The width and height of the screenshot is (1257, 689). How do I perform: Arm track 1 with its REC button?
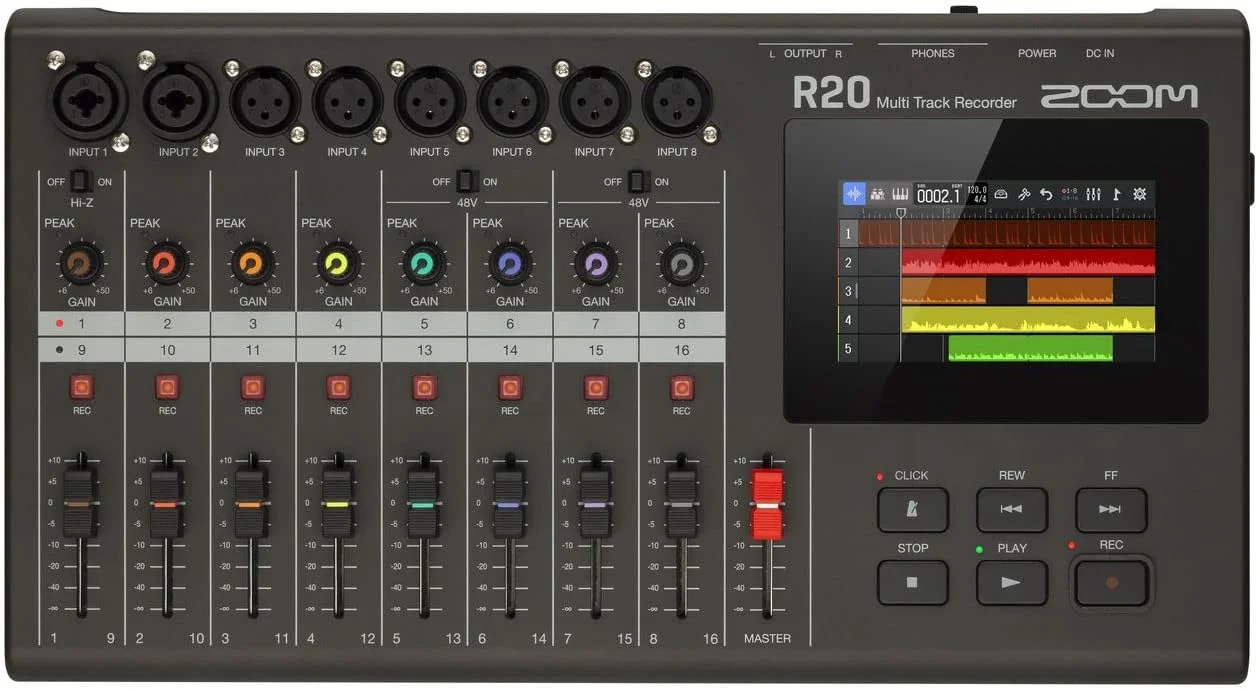(x=81, y=387)
